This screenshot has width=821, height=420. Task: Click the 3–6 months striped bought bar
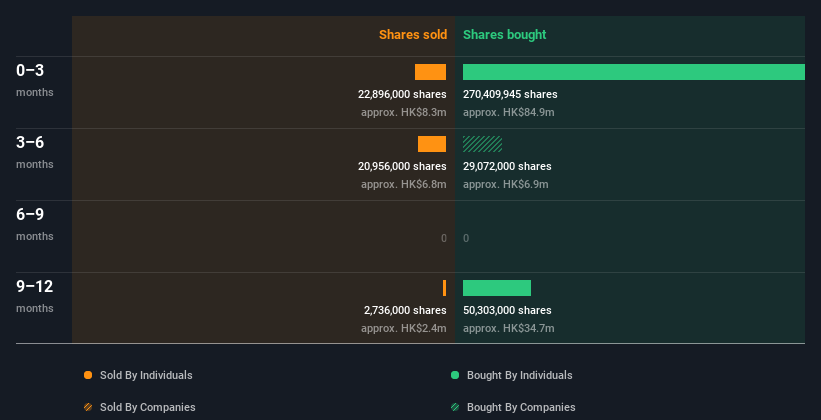tap(482, 144)
